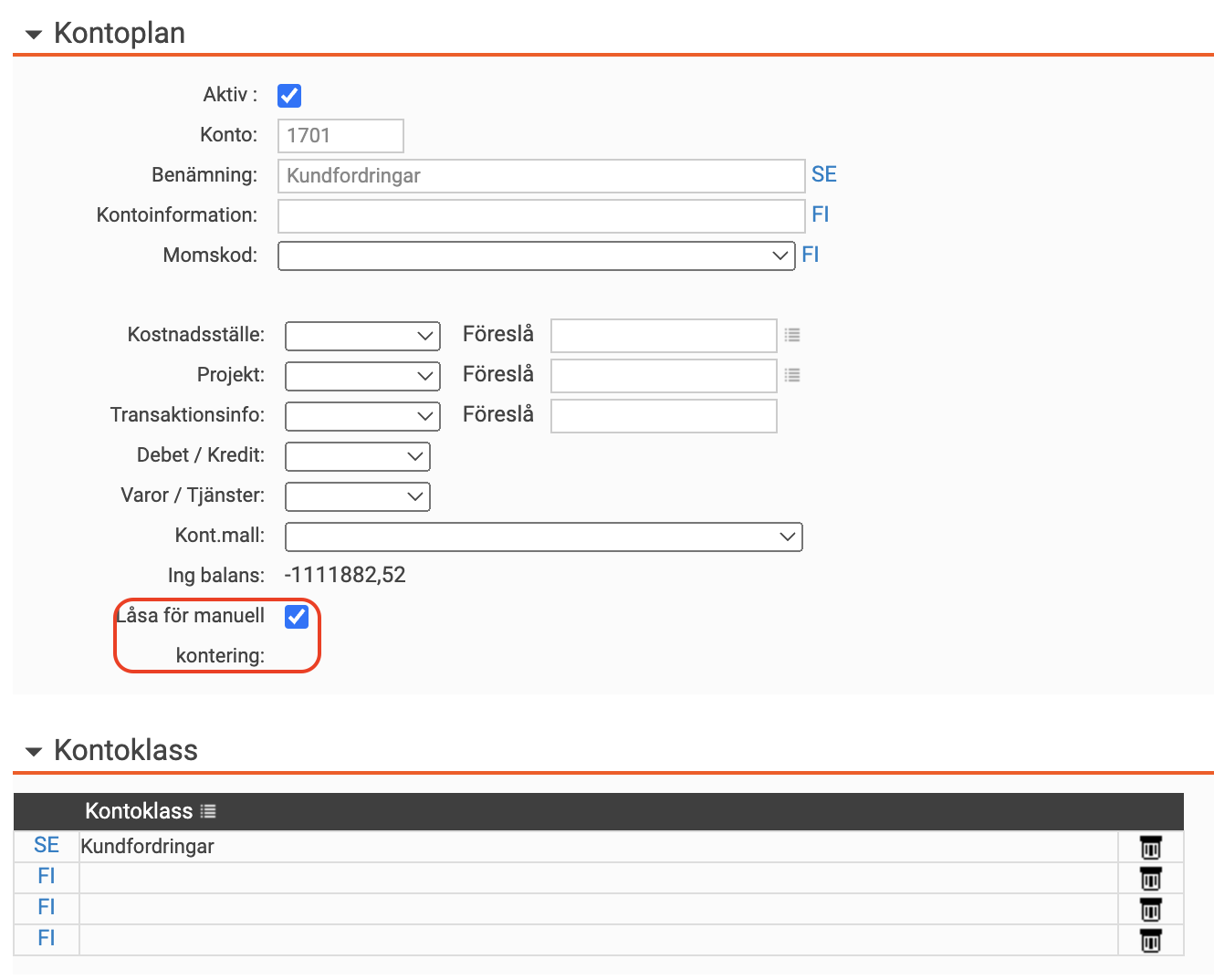Delete the Kundfordringar kontoklass row via trash icon
The image size is (1214, 980).
1150,848
